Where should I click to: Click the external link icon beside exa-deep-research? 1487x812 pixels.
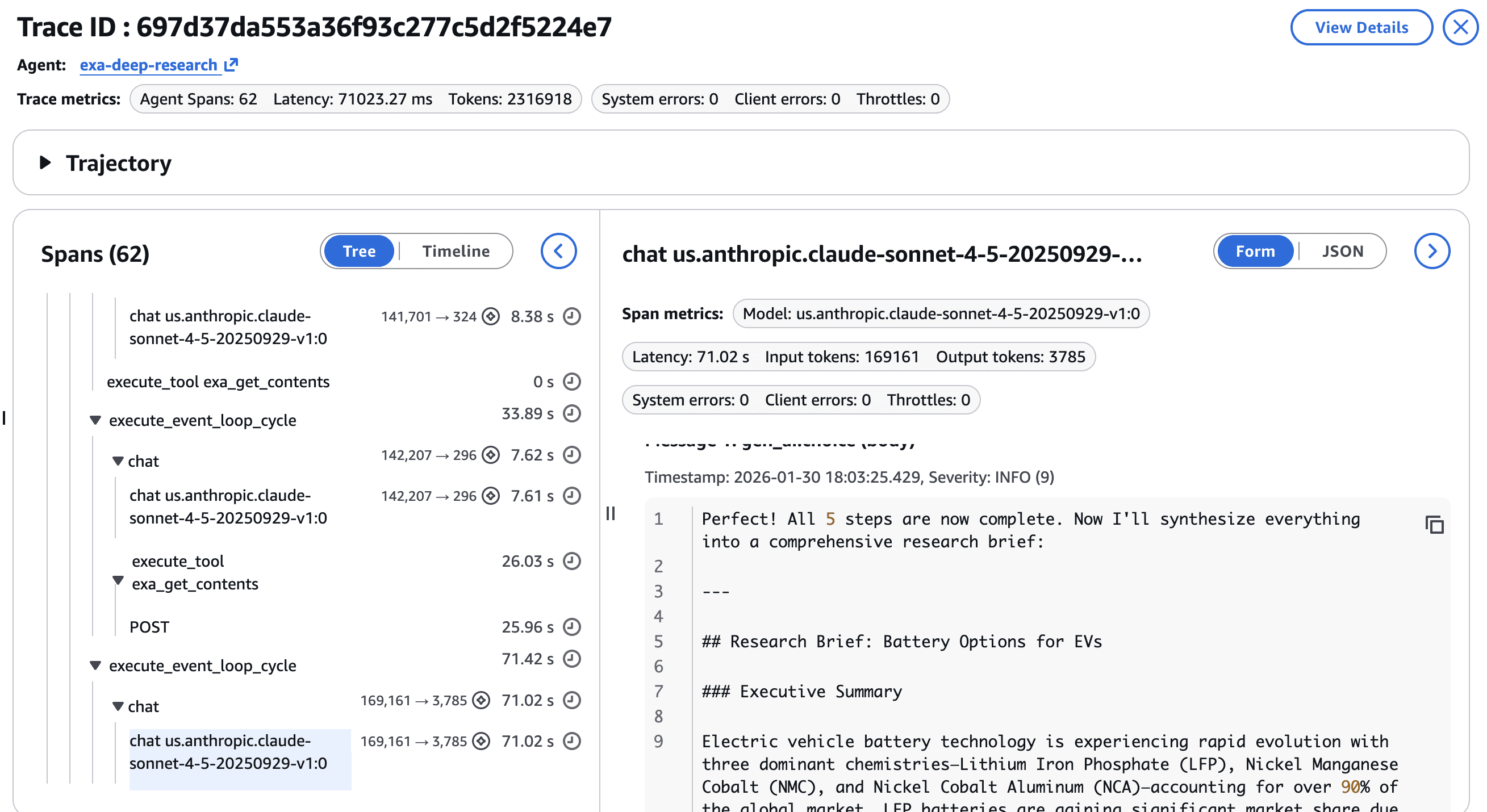[x=231, y=64]
